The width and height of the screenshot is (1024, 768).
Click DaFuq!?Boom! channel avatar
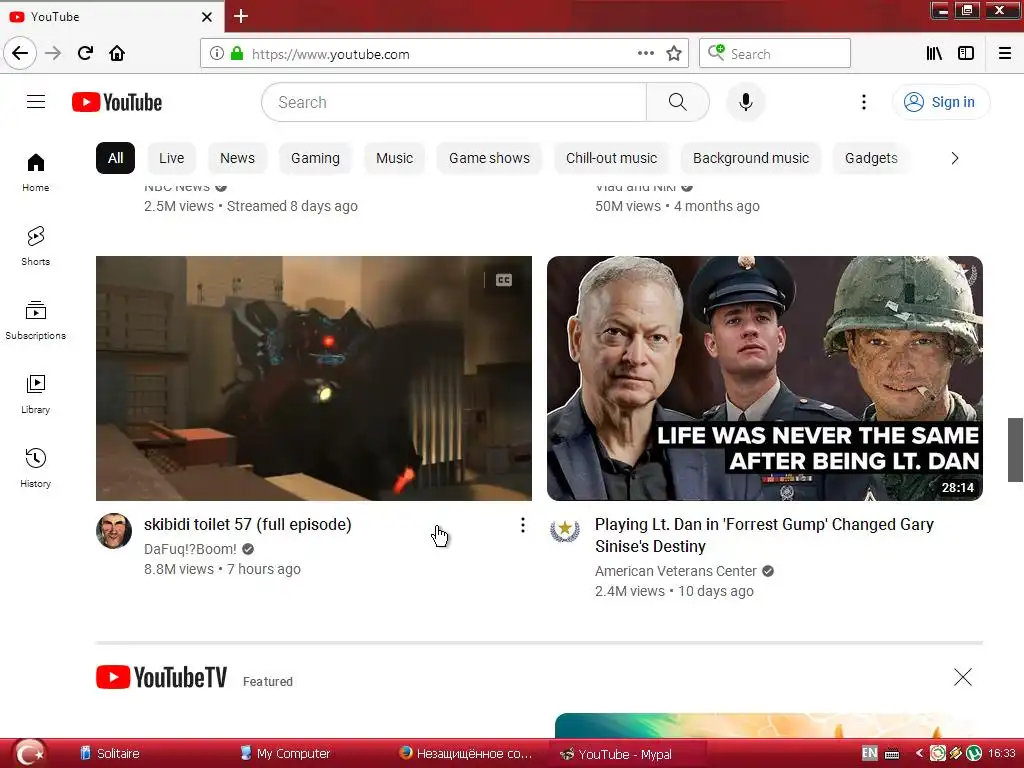coord(114,531)
